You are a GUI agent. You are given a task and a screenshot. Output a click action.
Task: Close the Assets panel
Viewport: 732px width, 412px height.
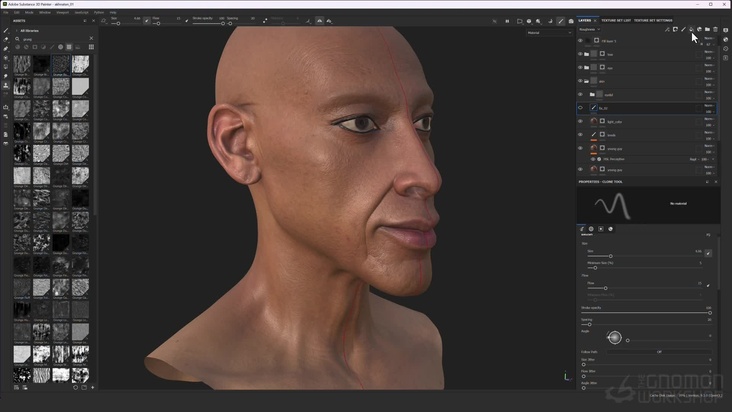tap(93, 21)
